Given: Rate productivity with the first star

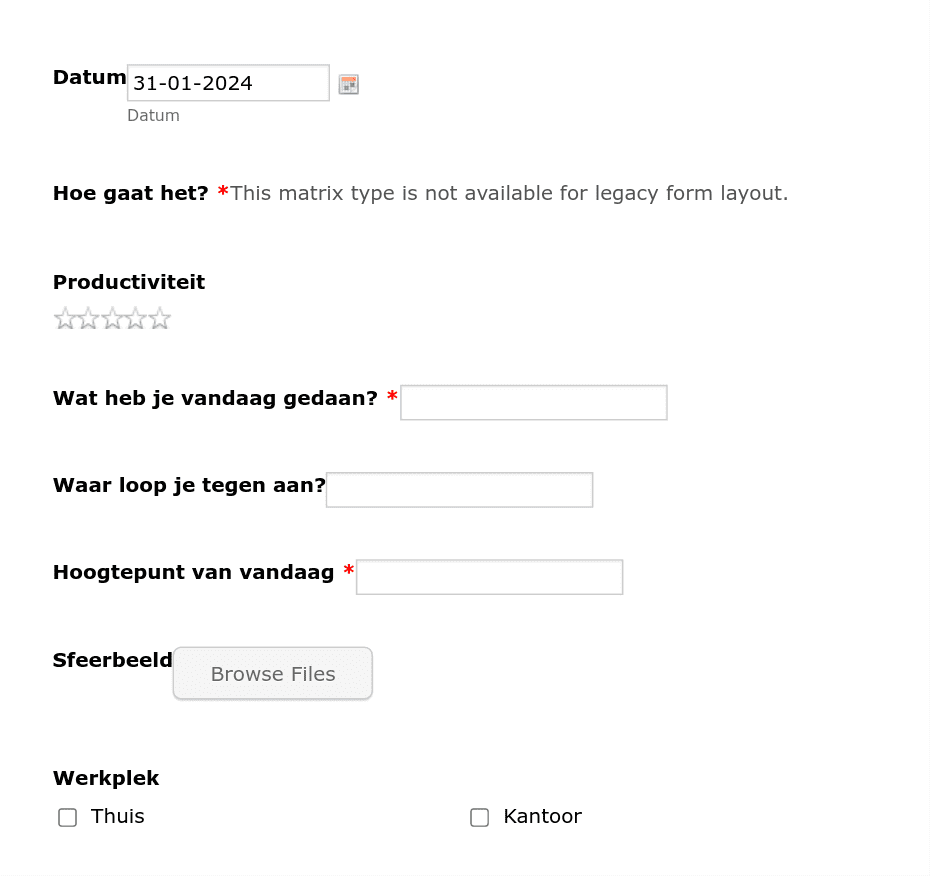Looking at the screenshot, I should pyautogui.click(x=65, y=318).
